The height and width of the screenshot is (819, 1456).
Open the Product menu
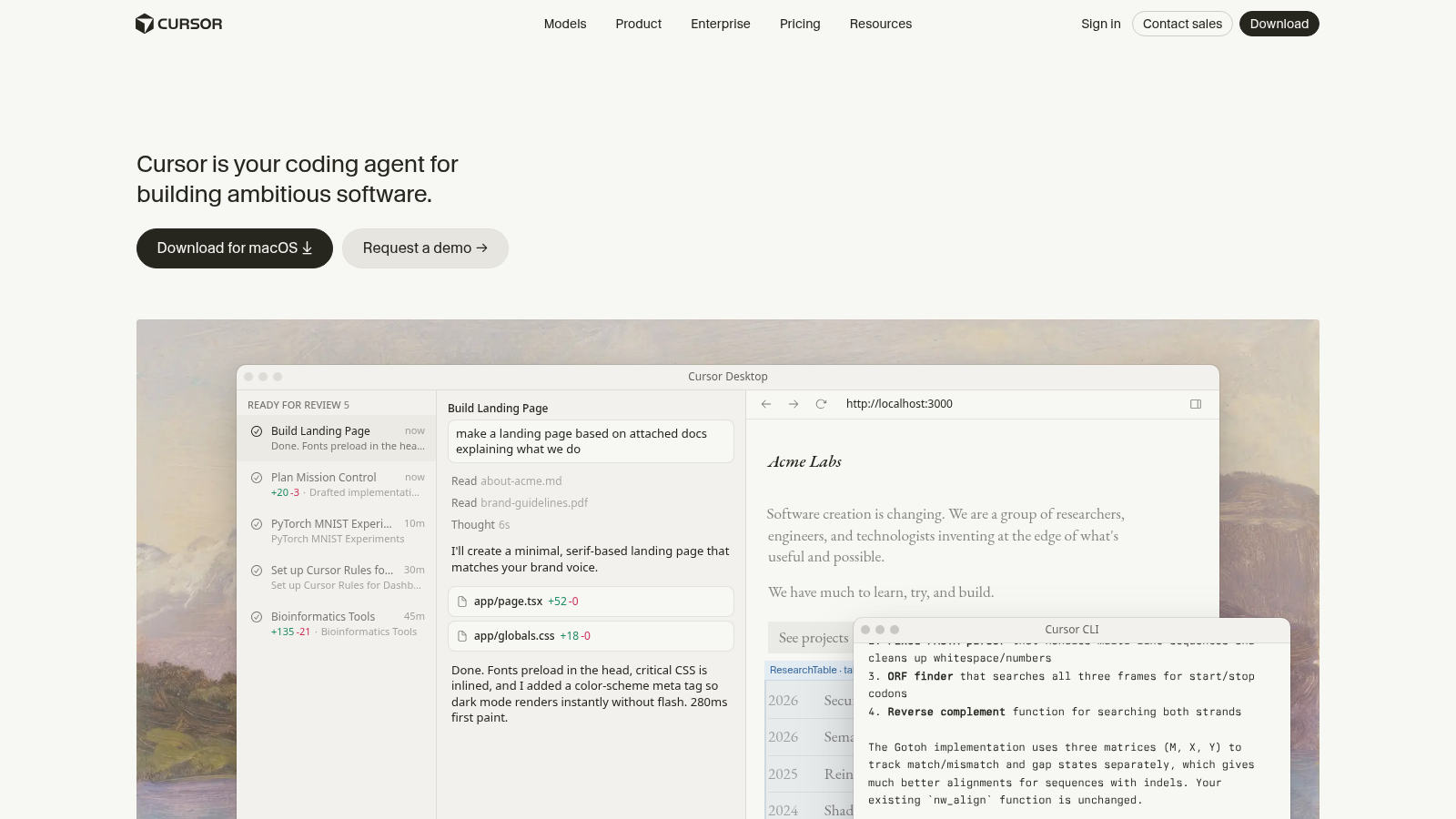pos(638,24)
